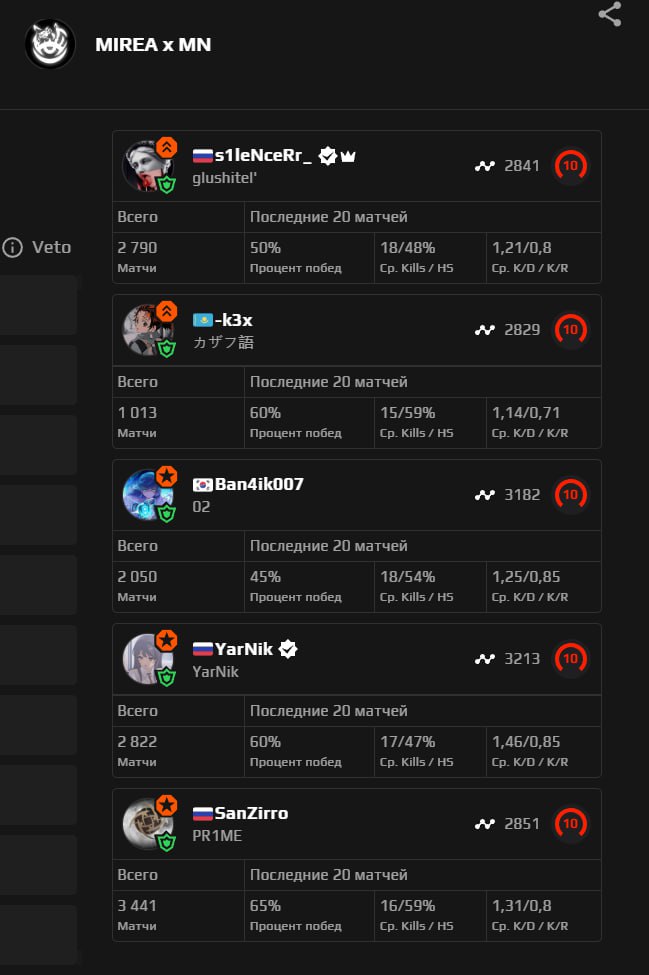649x975 pixels.
Task: Select the Veto label in left panel
Action: point(51,247)
